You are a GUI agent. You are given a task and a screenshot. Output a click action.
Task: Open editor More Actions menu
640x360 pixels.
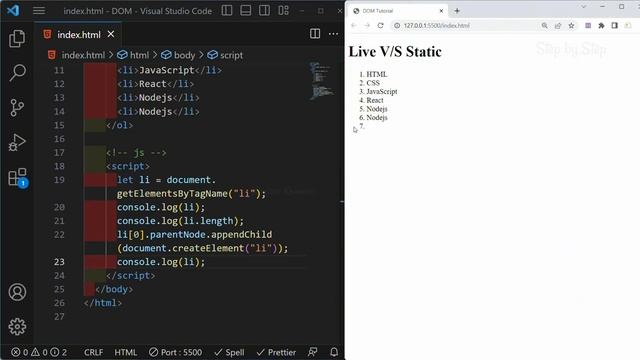click(x=333, y=34)
